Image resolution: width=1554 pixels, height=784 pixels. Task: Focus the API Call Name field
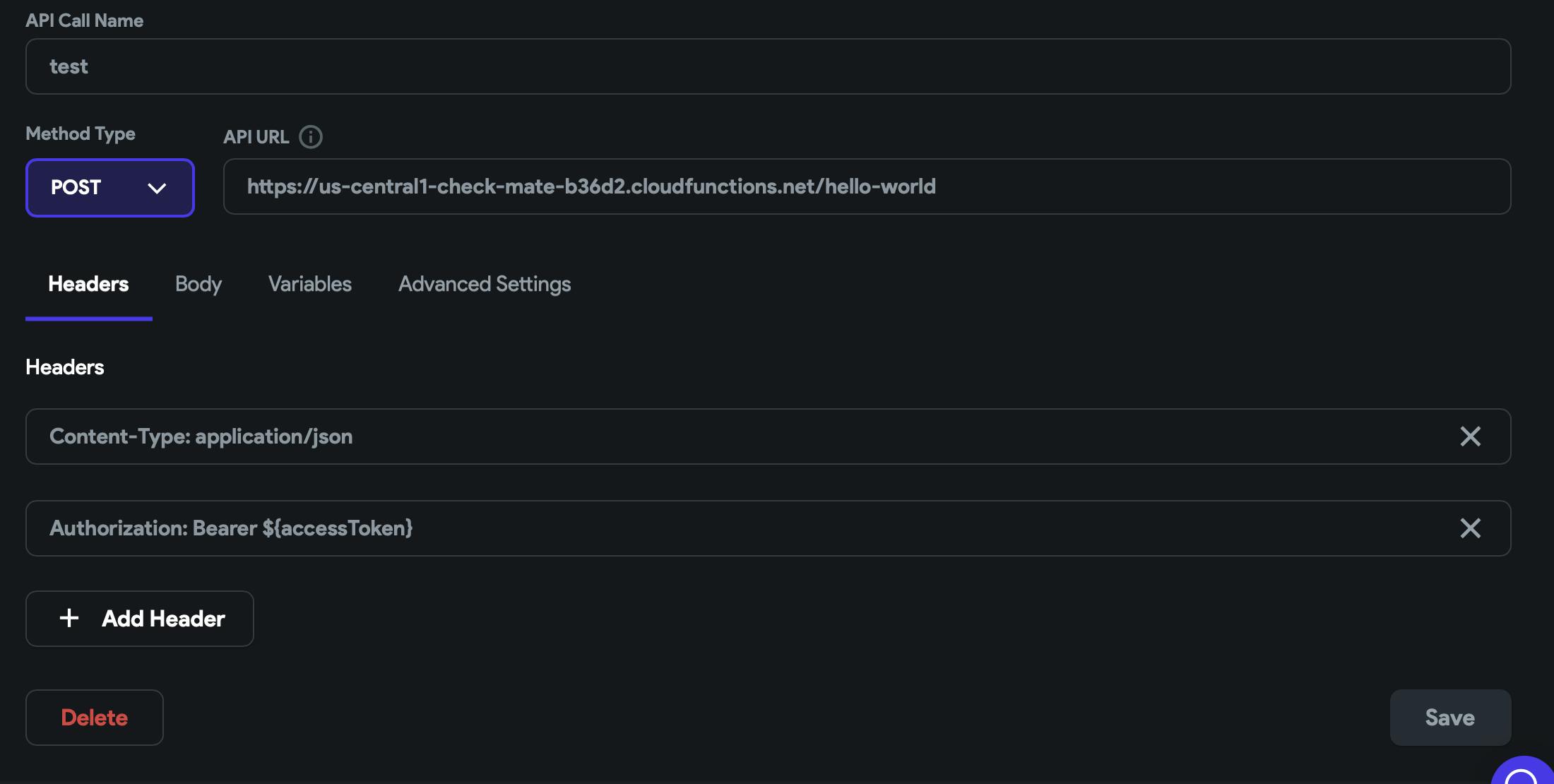point(768,66)
